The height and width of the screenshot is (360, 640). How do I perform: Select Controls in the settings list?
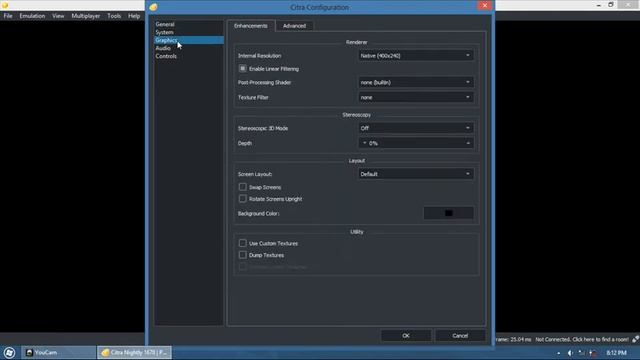189,56
